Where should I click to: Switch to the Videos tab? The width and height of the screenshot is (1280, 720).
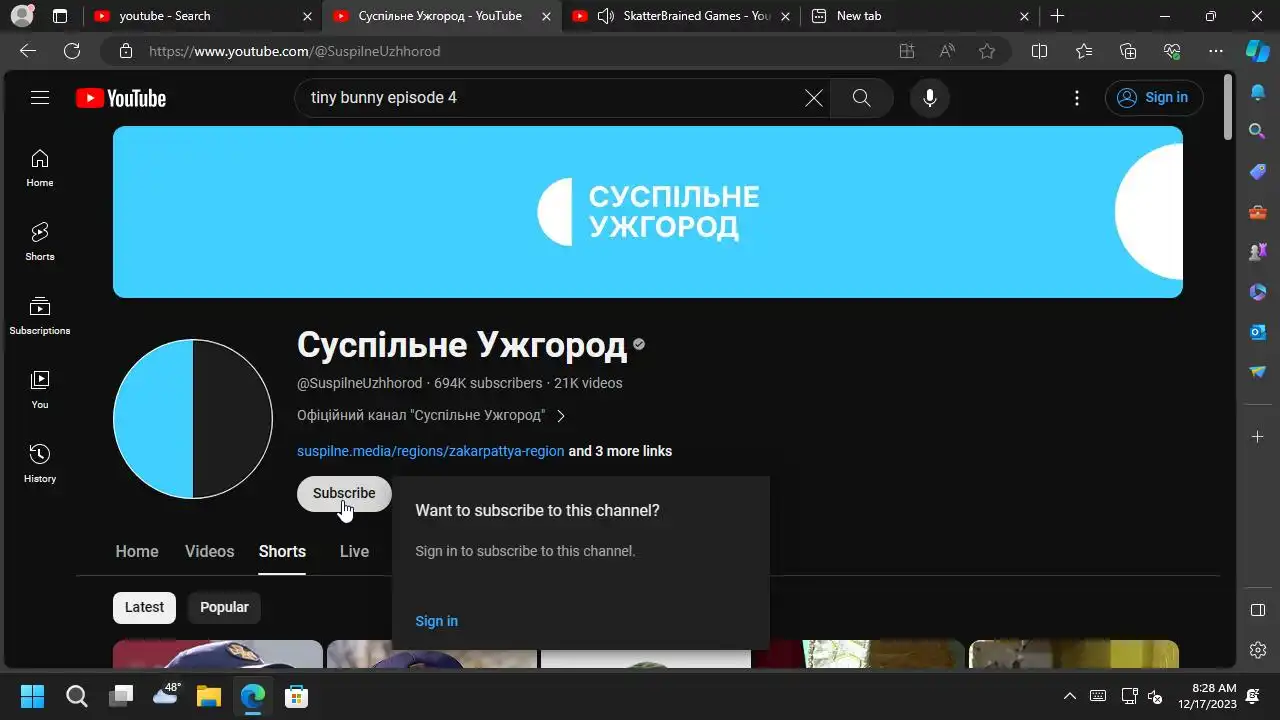(209, 552)
